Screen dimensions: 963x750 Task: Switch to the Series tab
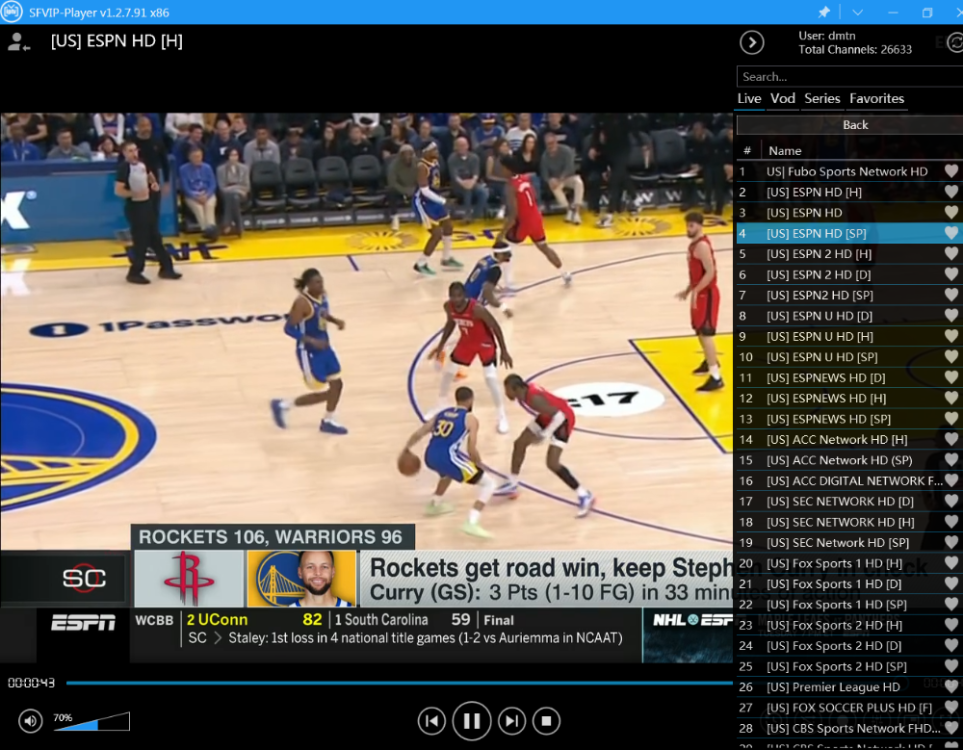tap(822, 98)
